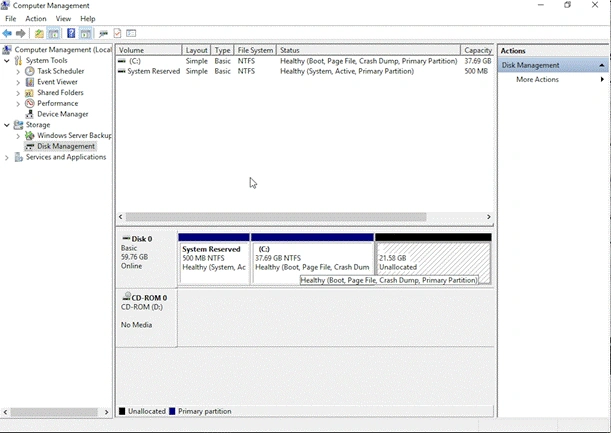Open the File menu
Screen dimensions: 611x433
click(x=11, y=19)
